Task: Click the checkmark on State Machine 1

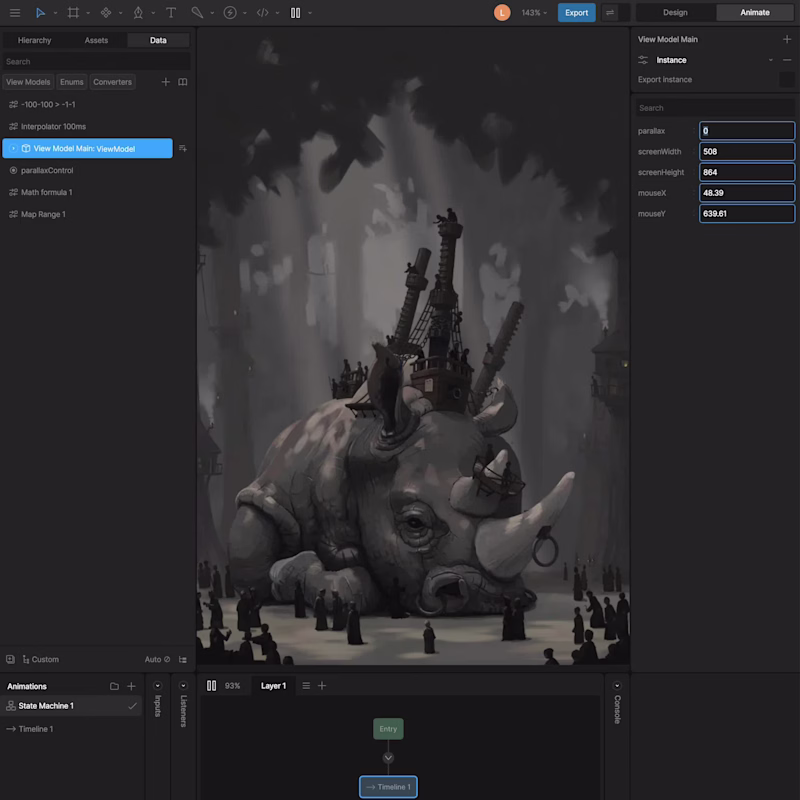Action: coord(133,706)
